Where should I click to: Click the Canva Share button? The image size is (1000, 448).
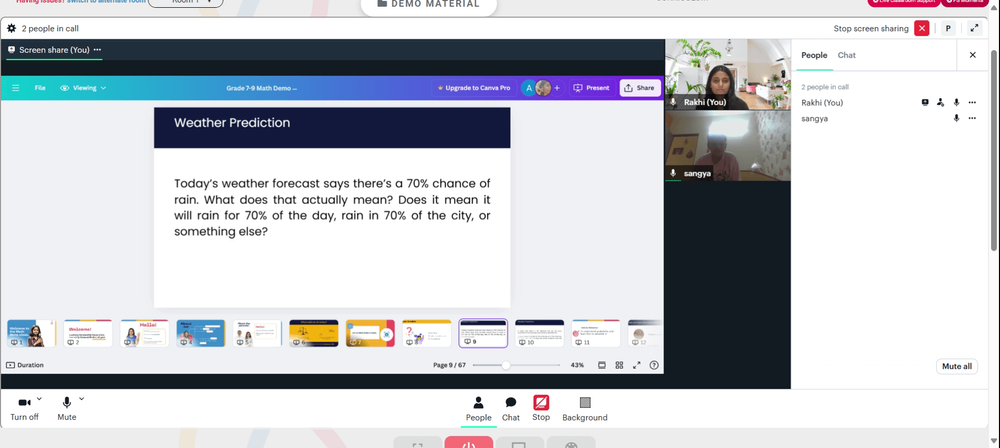[x=639, y=88]
